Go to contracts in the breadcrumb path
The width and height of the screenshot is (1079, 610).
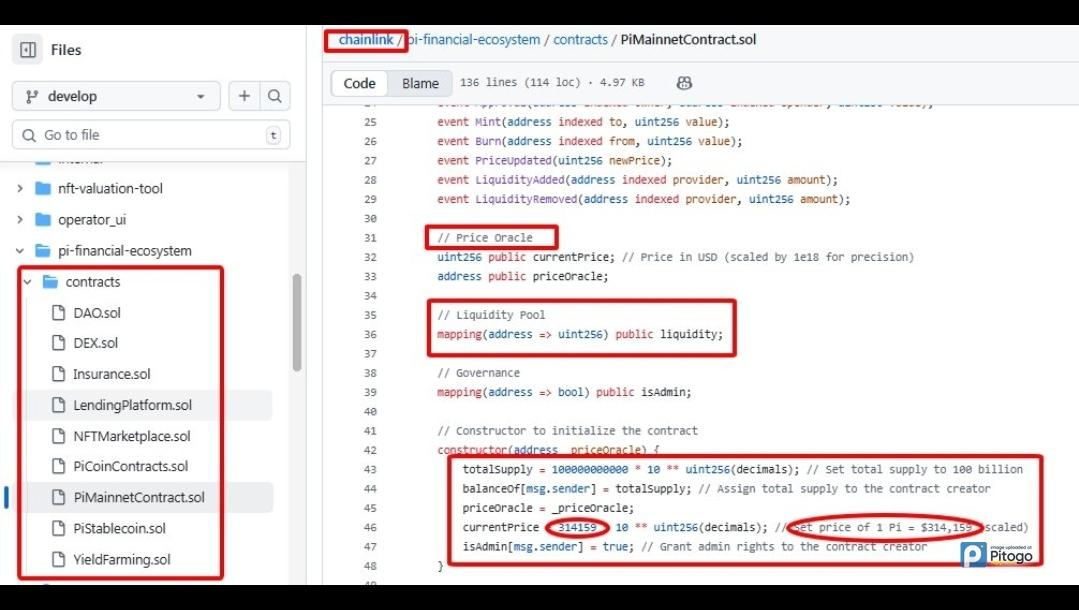(x=580, y=40)
